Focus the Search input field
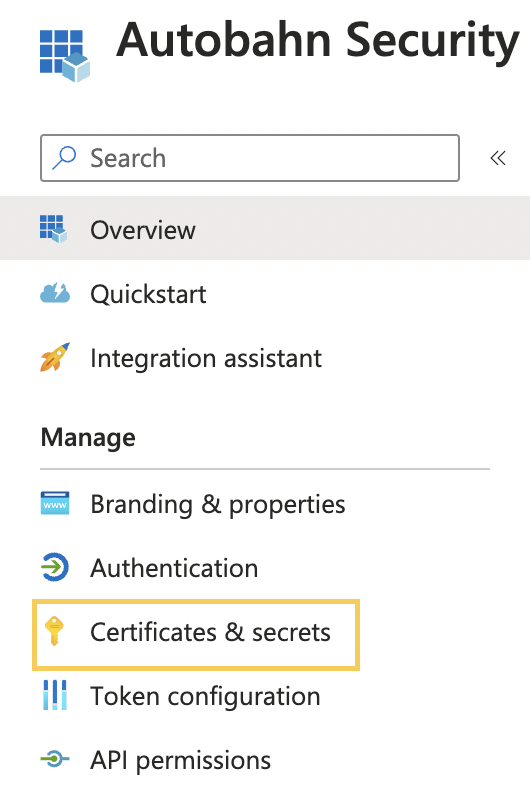This screenshot has width=532, height=794. pos(250,157)
